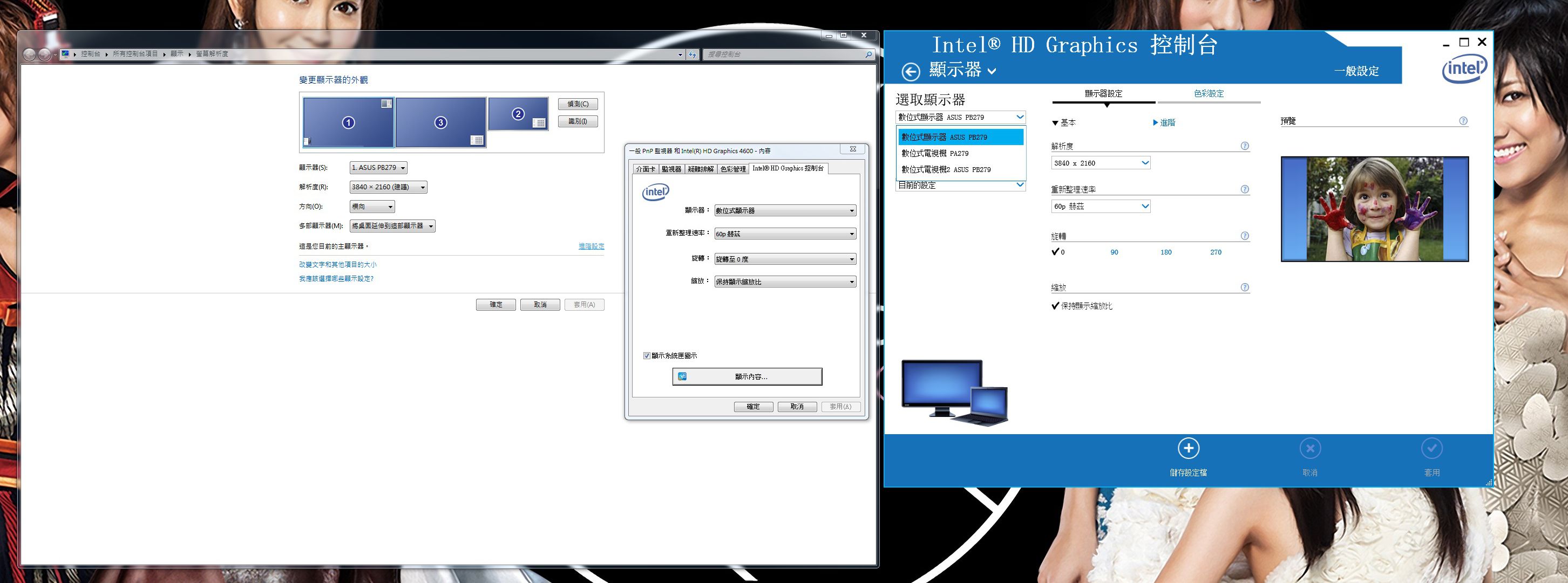Choose 數位式電視機2 ASUS PB279 in the list
Viewport: 1568px width, 583px height.
point(961,169)
